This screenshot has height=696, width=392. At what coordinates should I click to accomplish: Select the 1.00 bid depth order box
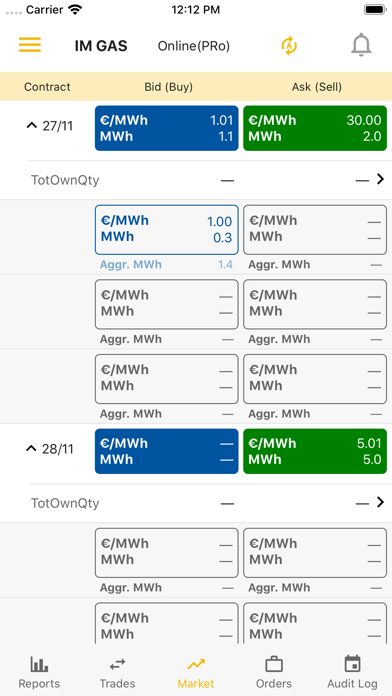(x=166, y=229)
